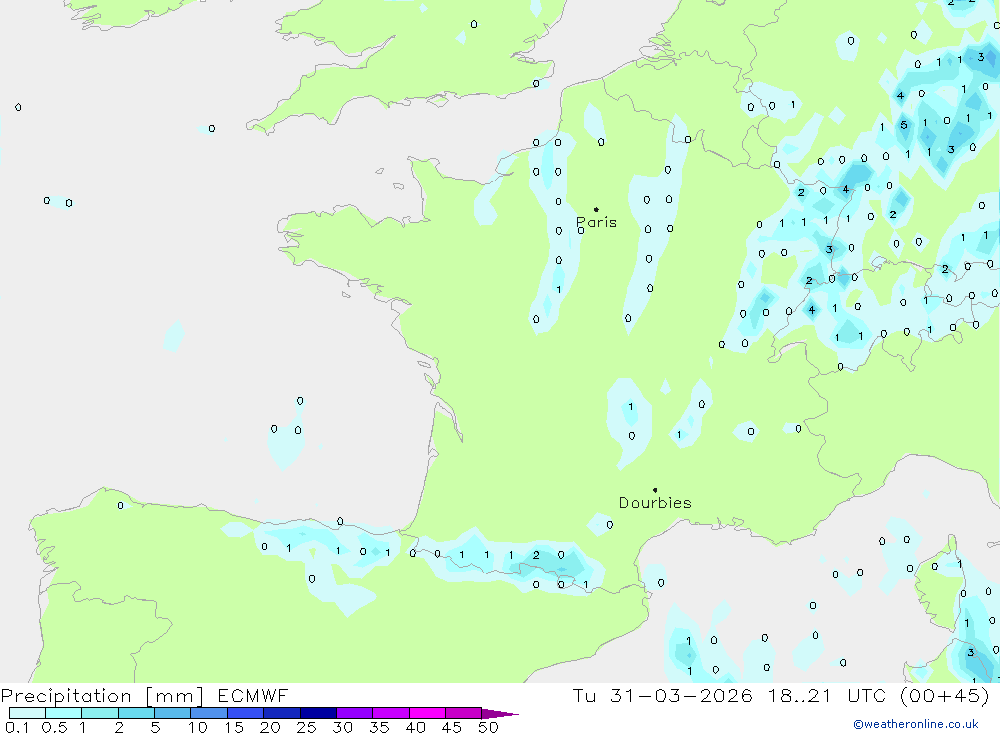
Task: Click the '35' legend scale label
Action: click(379, 727)
